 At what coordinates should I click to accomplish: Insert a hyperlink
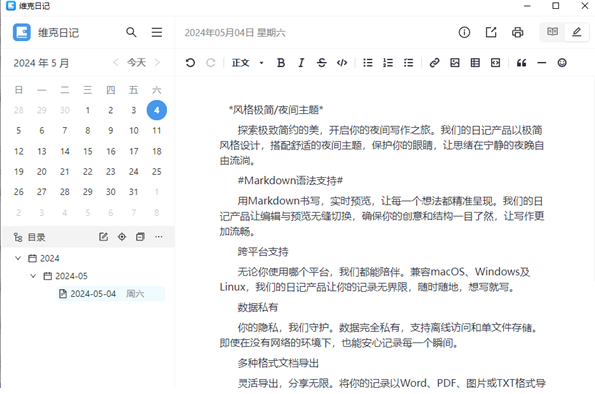434,63
